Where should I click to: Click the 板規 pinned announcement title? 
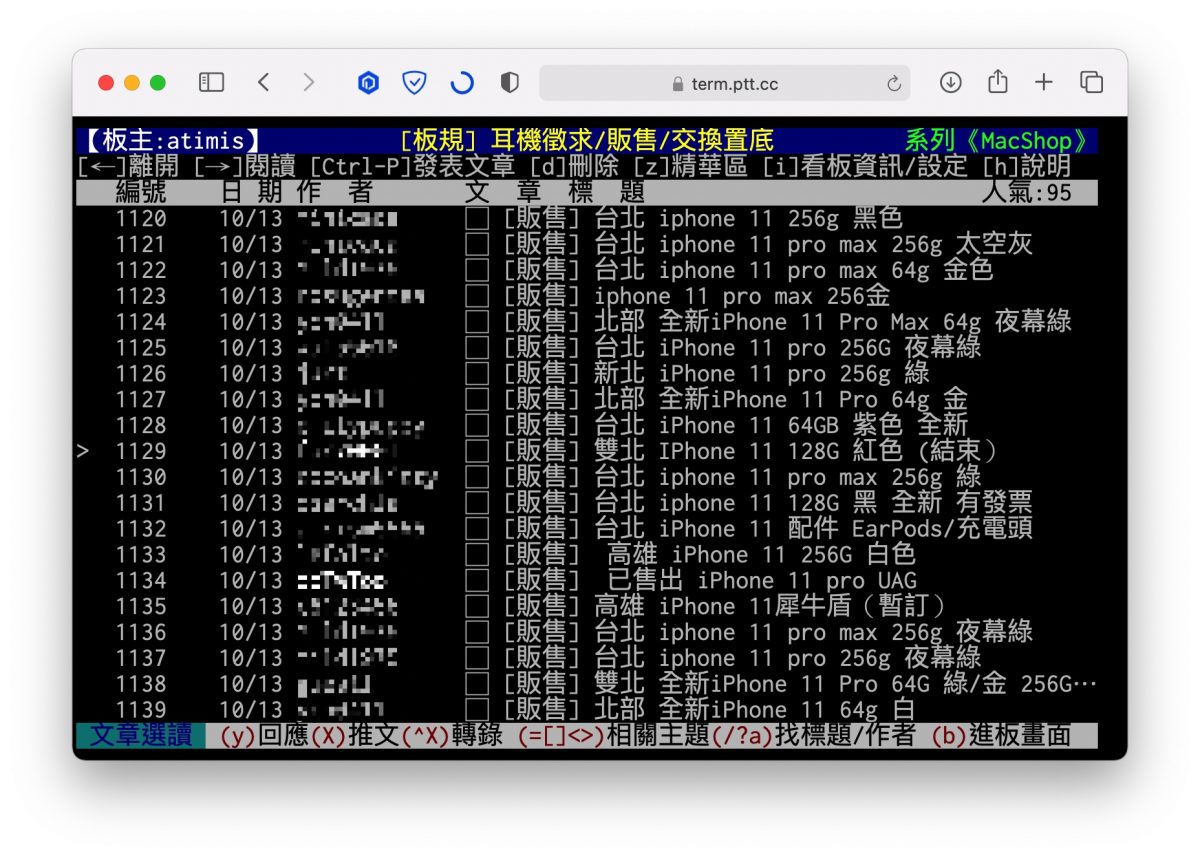[x=586, y=141]
